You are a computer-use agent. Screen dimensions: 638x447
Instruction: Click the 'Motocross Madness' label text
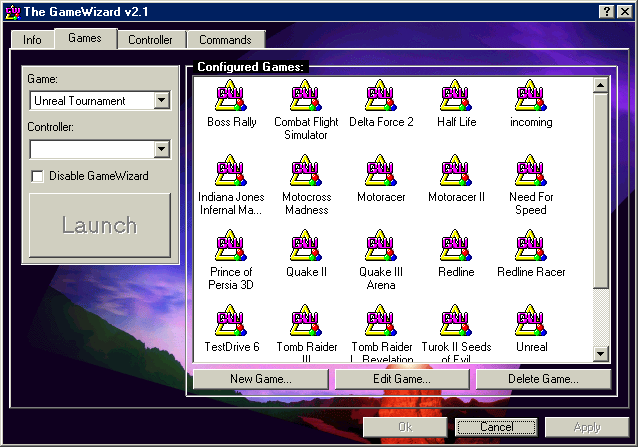click(x=306, y=203)
